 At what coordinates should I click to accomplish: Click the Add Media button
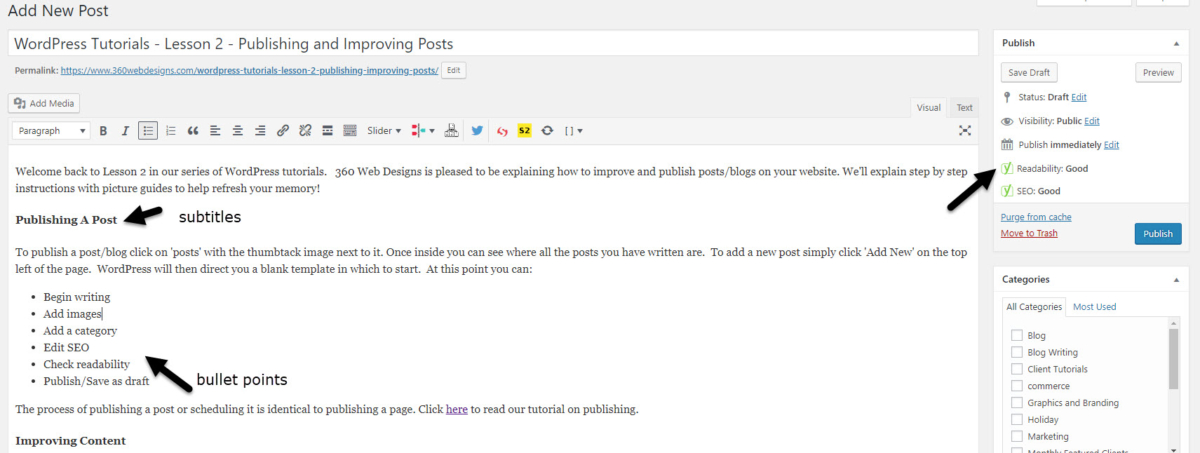(44, 103)
